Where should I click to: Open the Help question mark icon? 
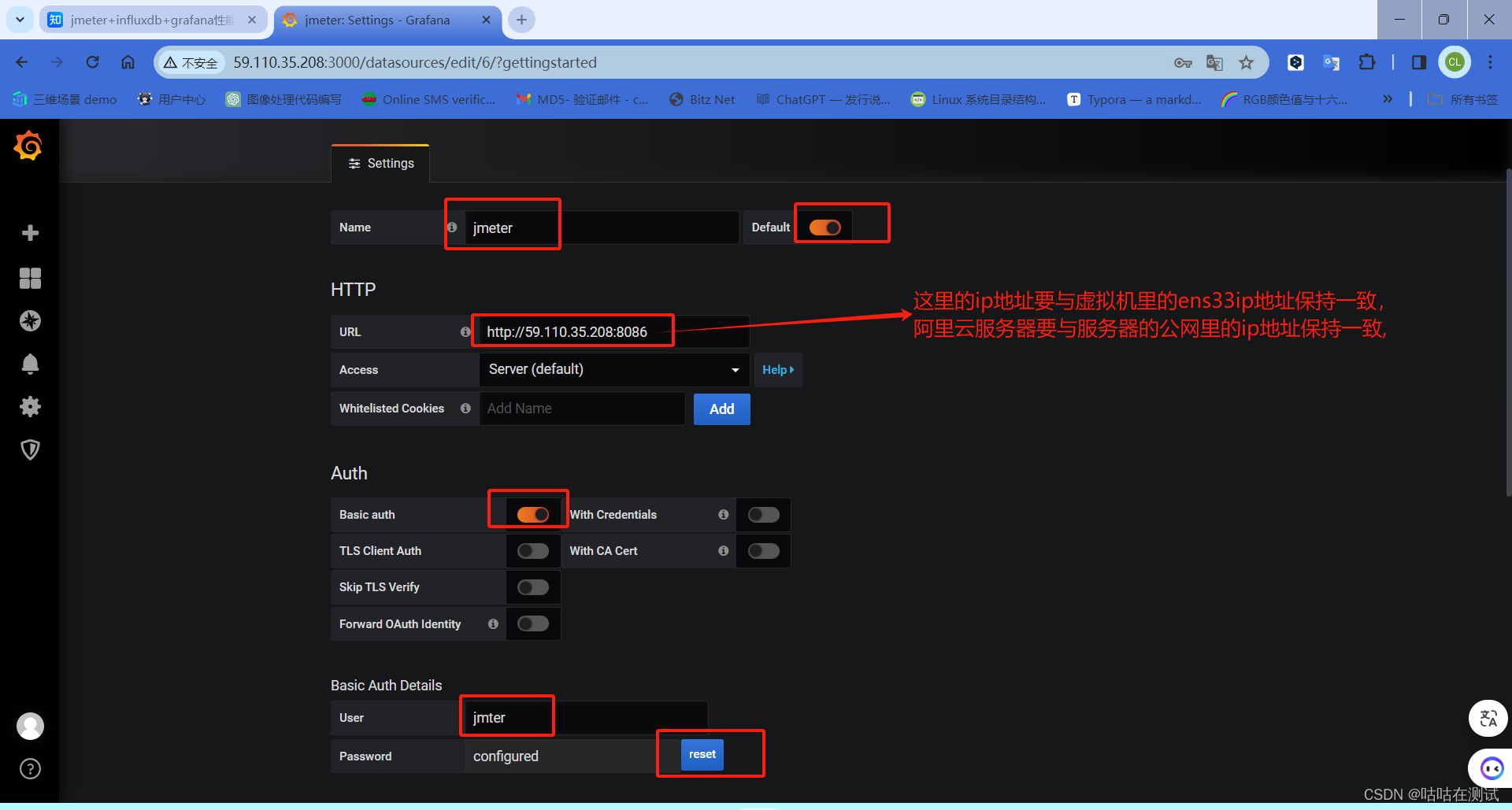click(x=30, y=769)
